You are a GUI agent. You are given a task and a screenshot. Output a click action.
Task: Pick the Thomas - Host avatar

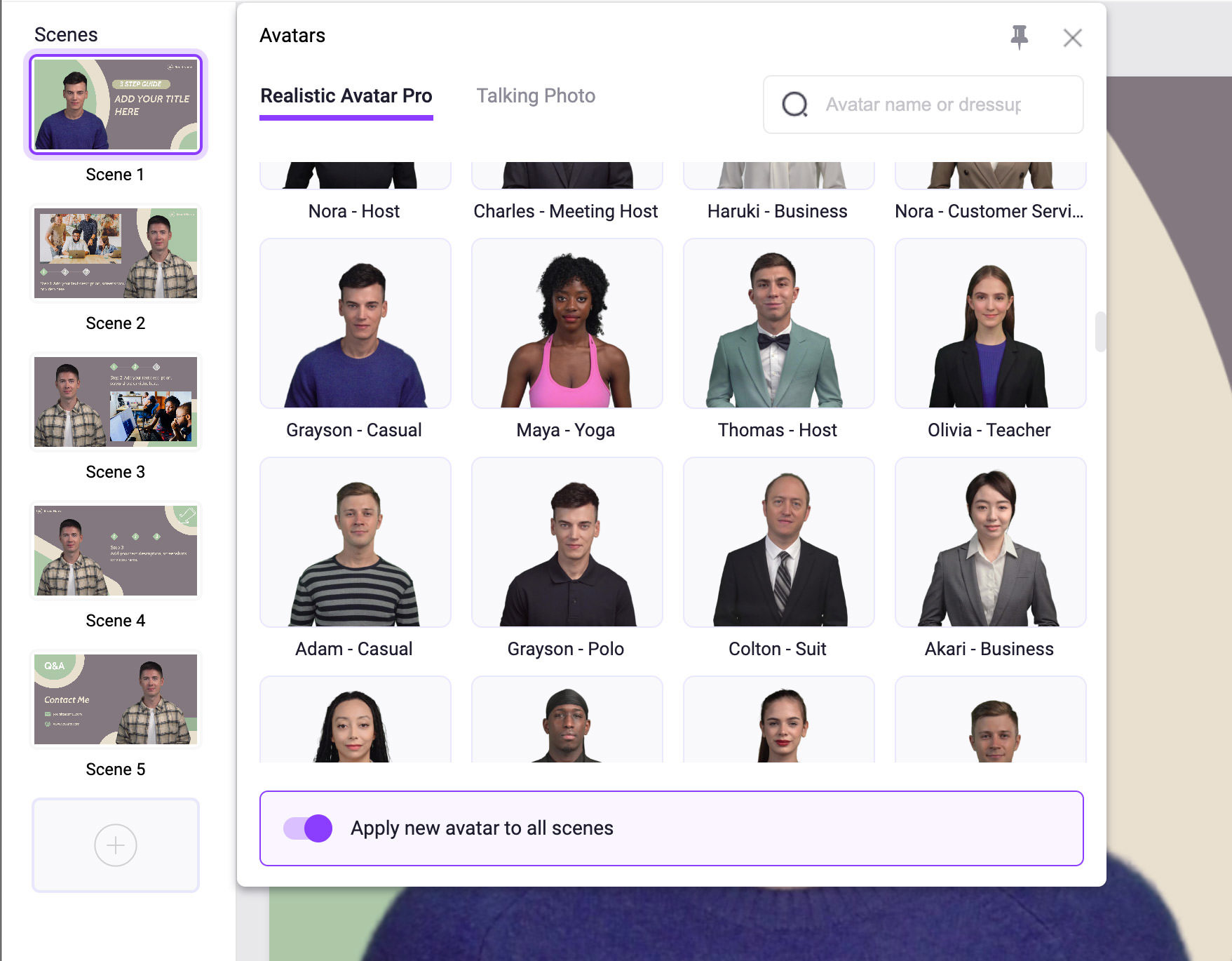pyautogui.click(x=779, y=323)
